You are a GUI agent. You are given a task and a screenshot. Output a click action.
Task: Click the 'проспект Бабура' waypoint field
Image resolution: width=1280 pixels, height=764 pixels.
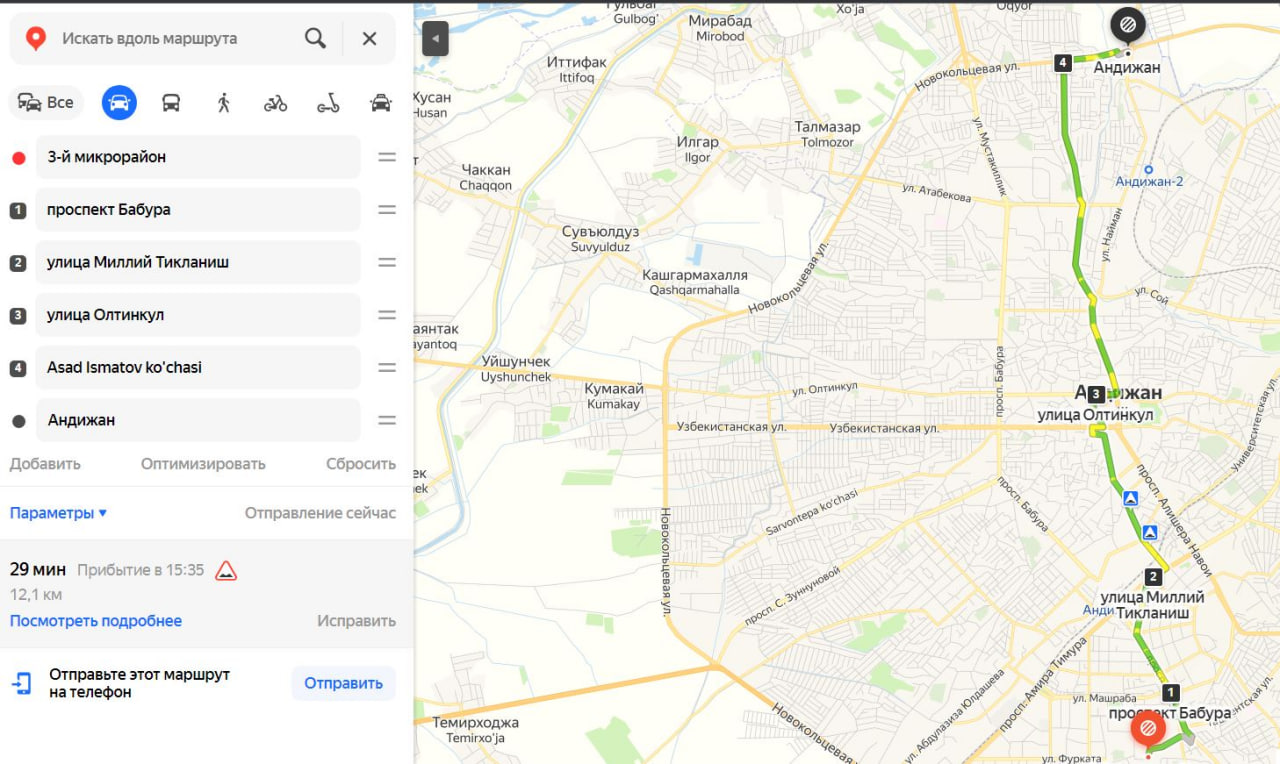click(198, 210)
